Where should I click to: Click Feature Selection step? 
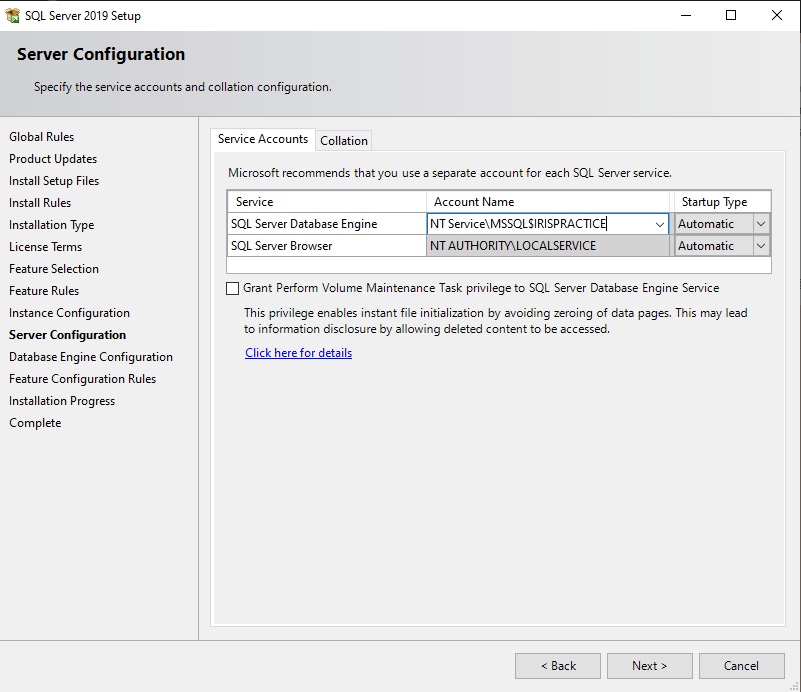click(x=54, y=269)
